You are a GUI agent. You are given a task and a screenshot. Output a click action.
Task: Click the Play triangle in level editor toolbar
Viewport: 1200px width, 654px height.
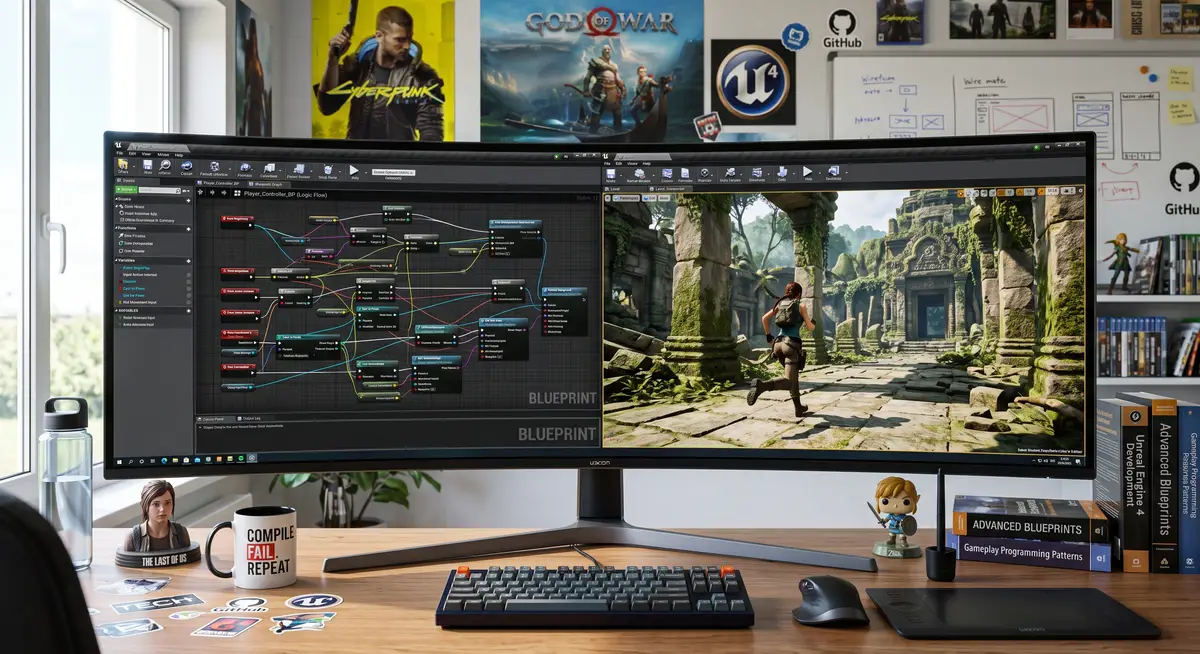pyautogui.click(x=807, y=171)
